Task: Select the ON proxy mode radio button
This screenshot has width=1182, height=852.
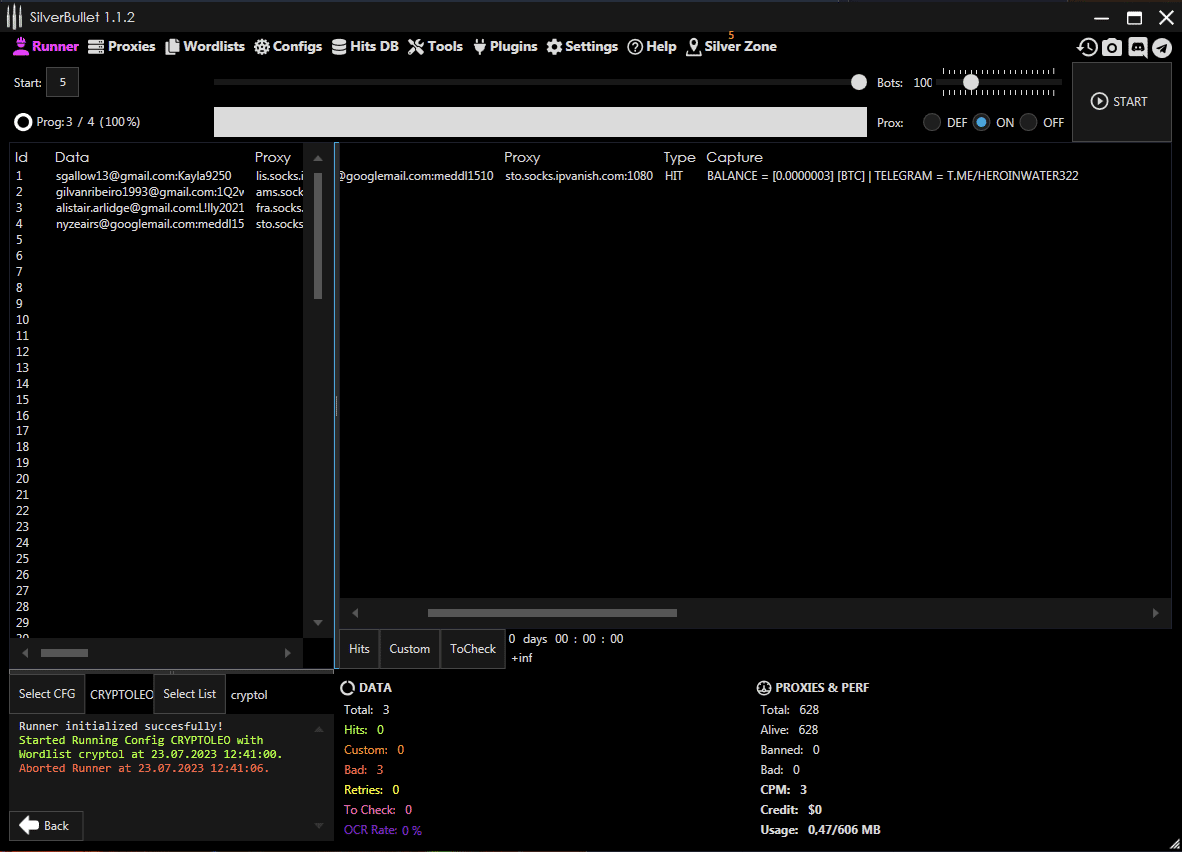Action: click(981, 123)
